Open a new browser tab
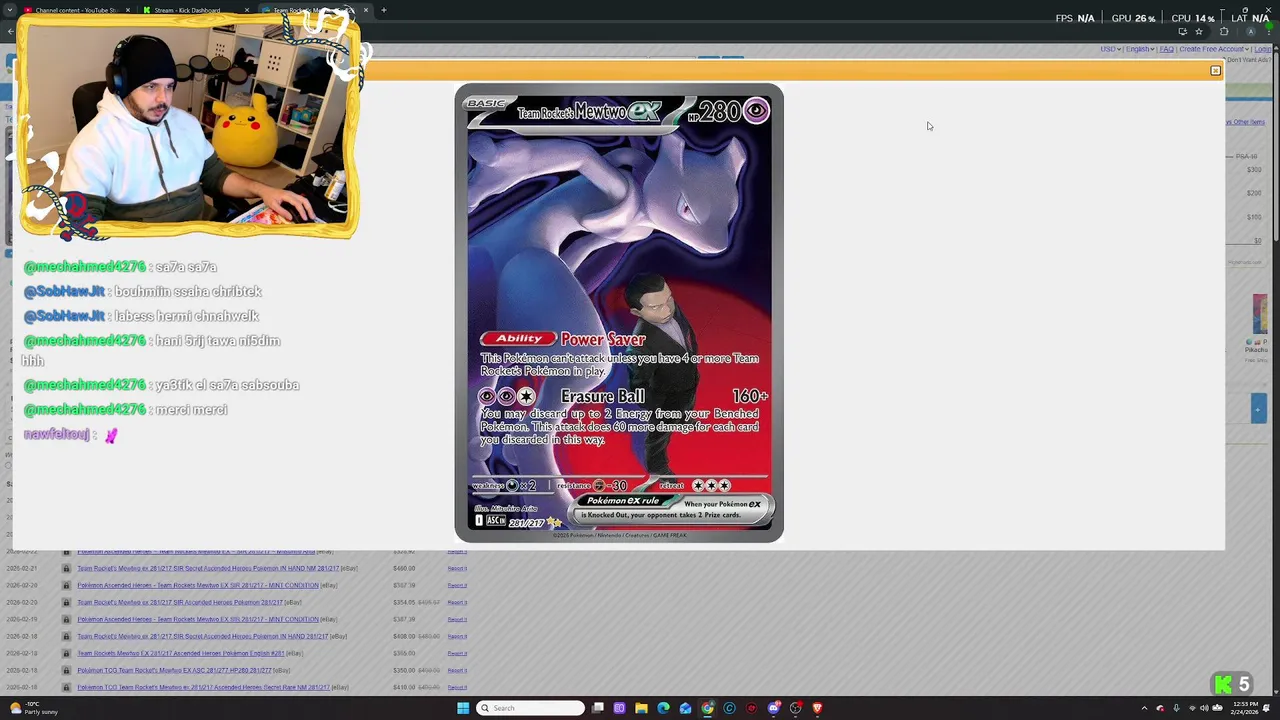1280x720 pixels. click(383, 10)
